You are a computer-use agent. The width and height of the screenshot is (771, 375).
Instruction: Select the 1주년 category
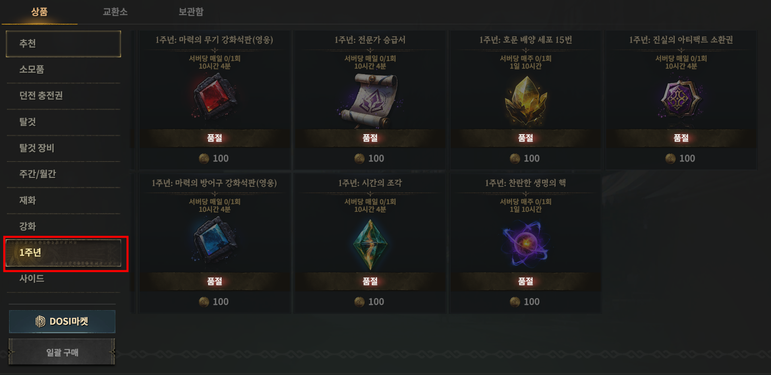click(x=63, y=253)
